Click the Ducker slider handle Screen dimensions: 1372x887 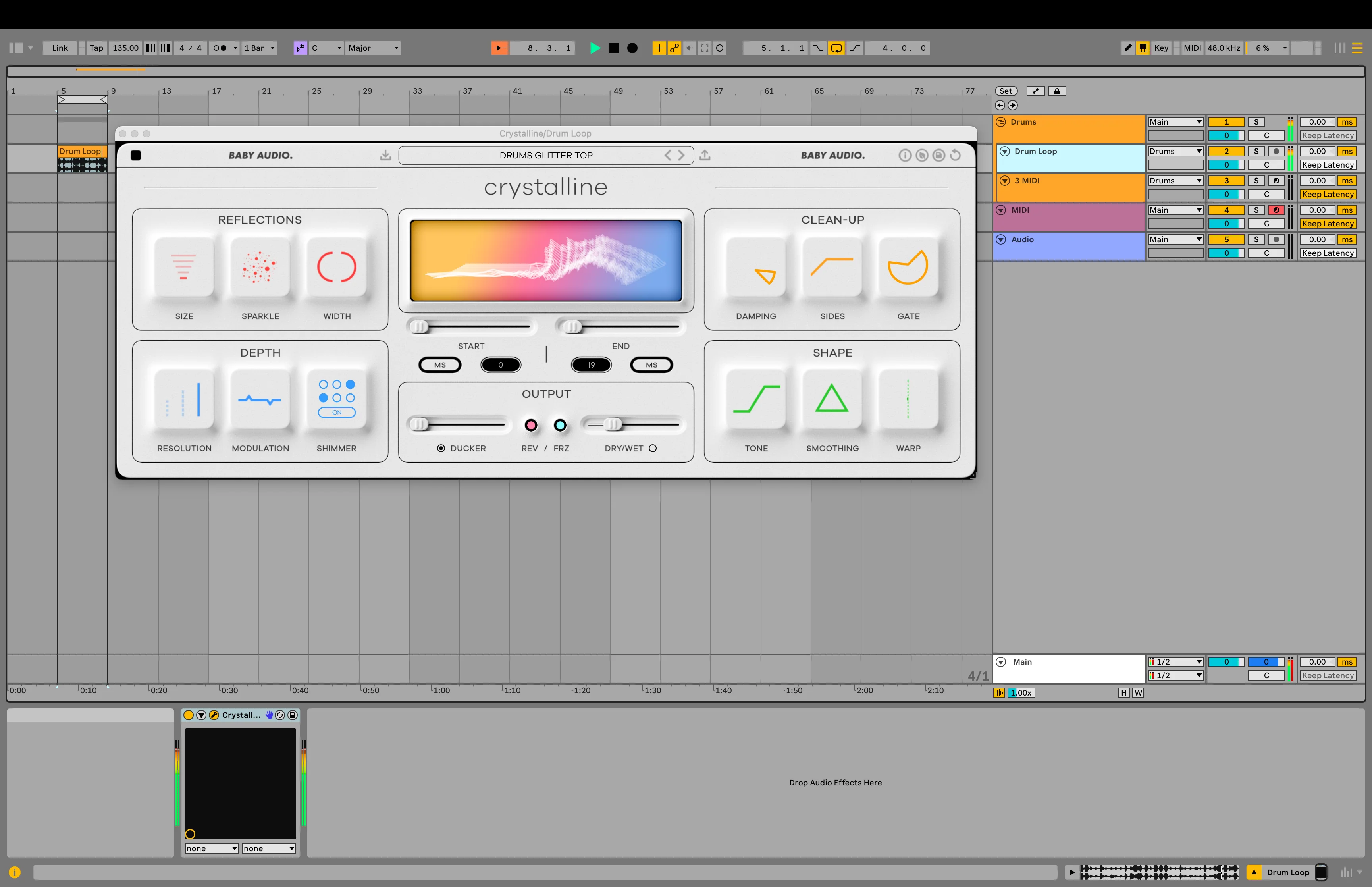pos(420,425)
